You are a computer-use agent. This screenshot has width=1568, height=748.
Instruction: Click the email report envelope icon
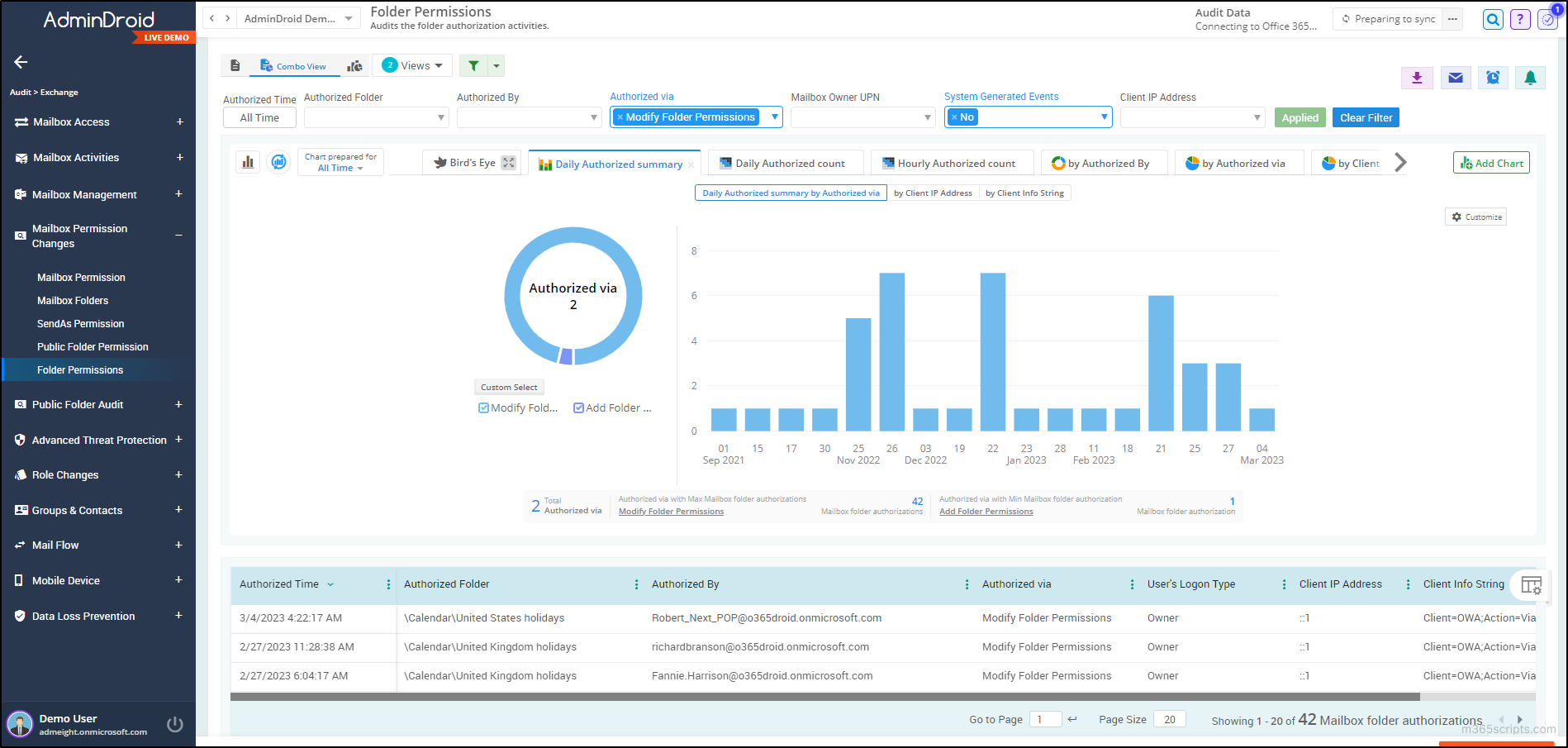pyautogui.click(x=1456, y=78)
